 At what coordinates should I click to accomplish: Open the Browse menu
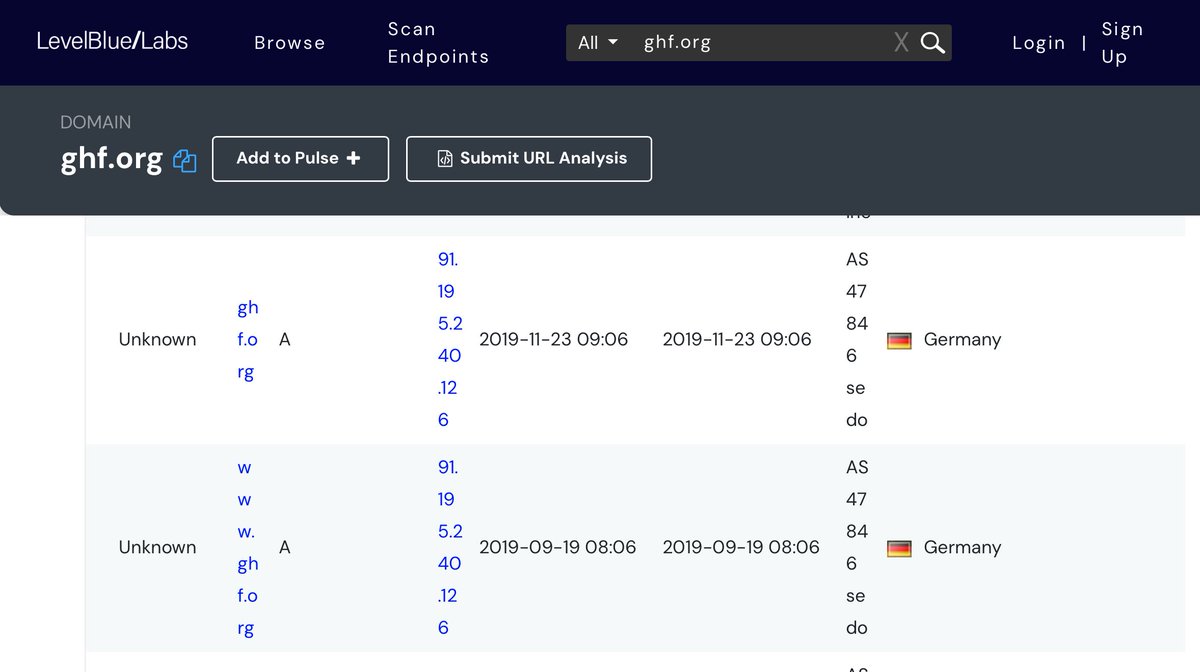coord(289,43)
